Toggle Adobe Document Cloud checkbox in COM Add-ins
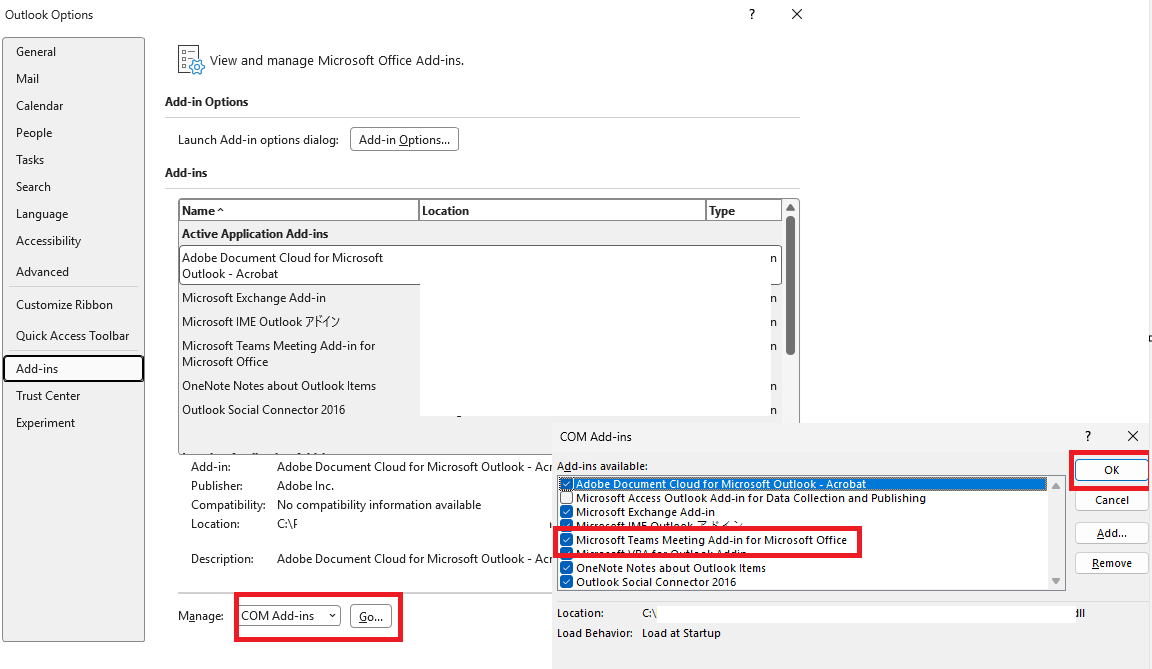This screenshot has width=1152, height=669. 566,484
